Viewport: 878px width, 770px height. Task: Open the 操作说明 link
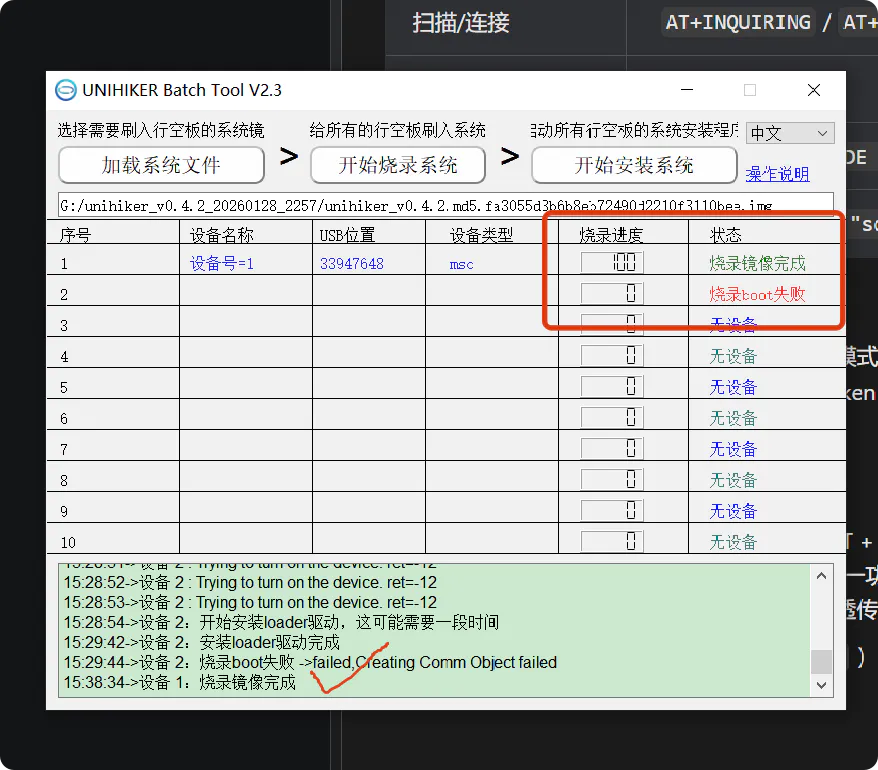(778, 174)
